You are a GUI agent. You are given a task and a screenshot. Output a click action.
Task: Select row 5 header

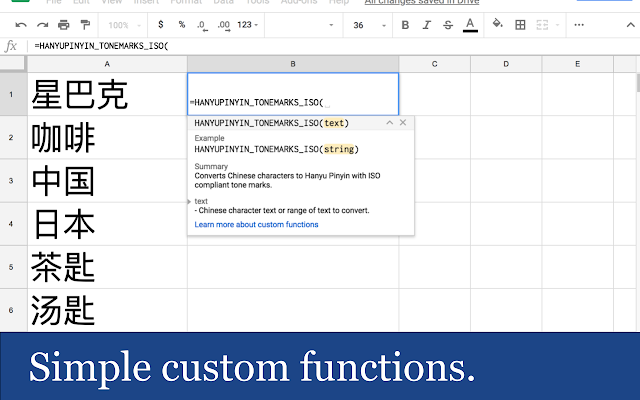11,267
